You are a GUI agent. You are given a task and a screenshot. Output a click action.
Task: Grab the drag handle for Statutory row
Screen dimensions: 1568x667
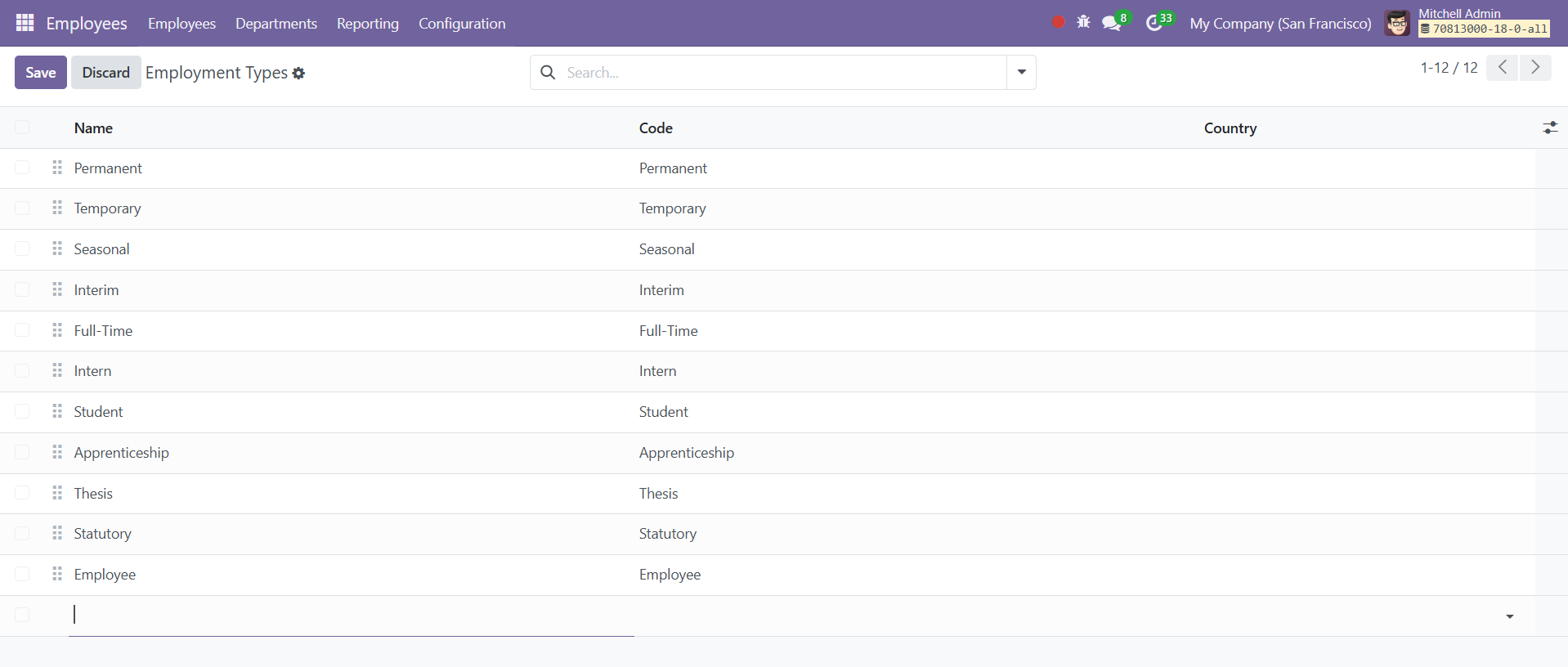(57, 533)
